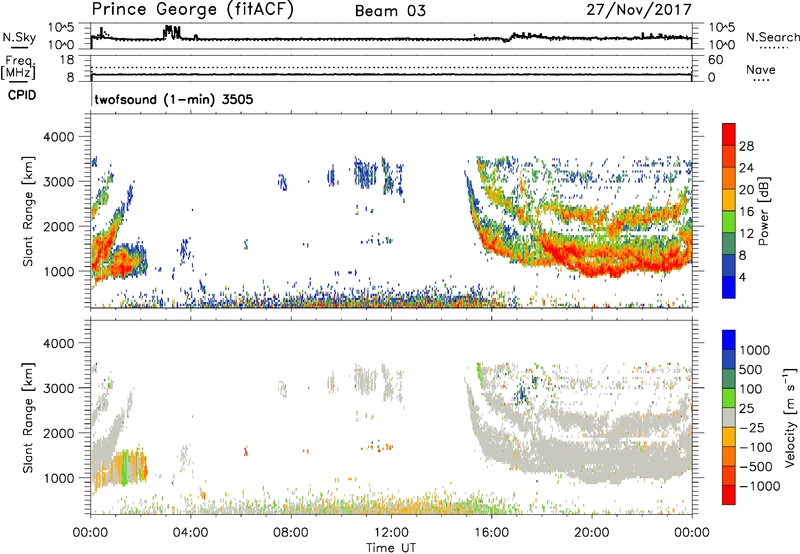Click the '-25' label on the velocity colorbar
This screenshot has width=800, height=554.
point(752,427)
